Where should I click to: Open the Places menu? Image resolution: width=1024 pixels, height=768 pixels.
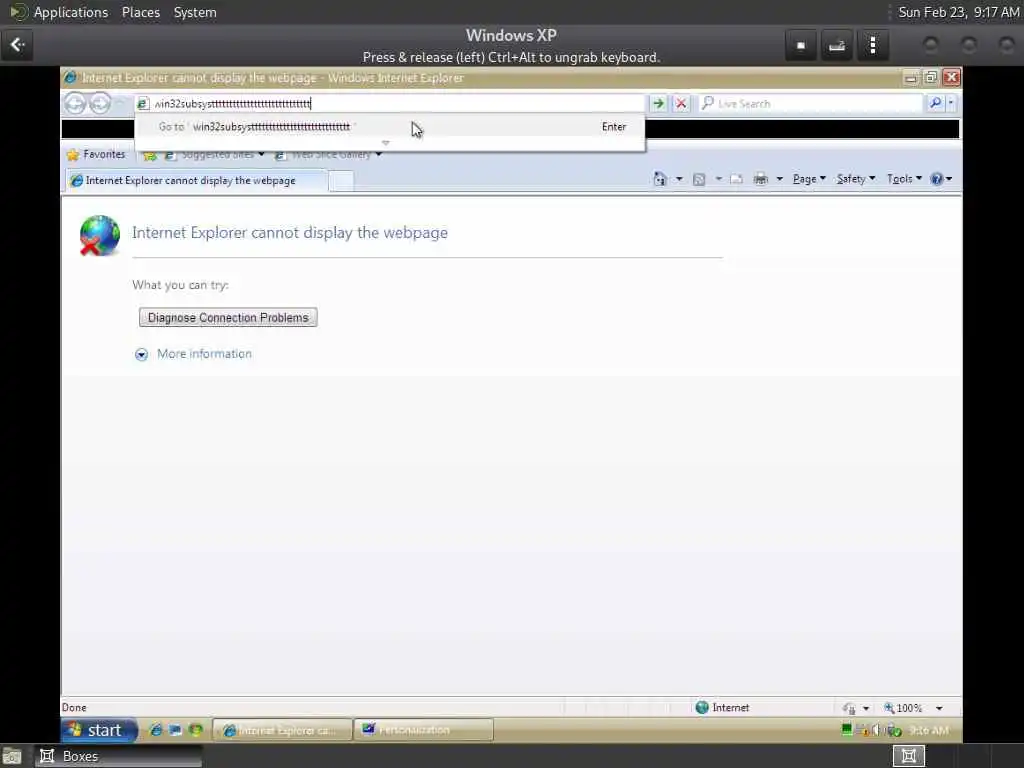pyautogui.click(x=140, y=12)
